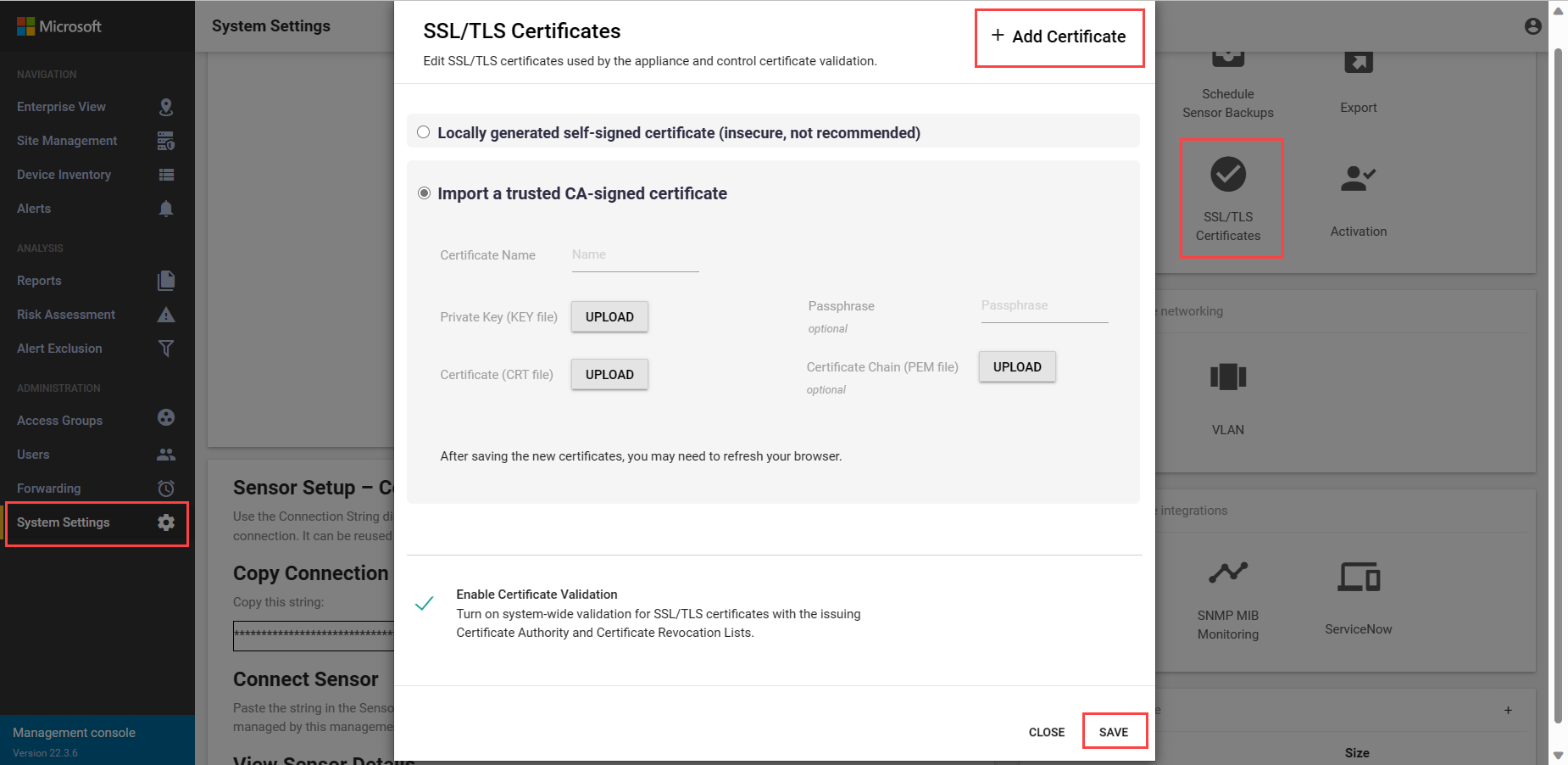This screenshot has height=765, width=1568.
Task: Click the Risk Assessment warning icon
Action: (166, 315)
